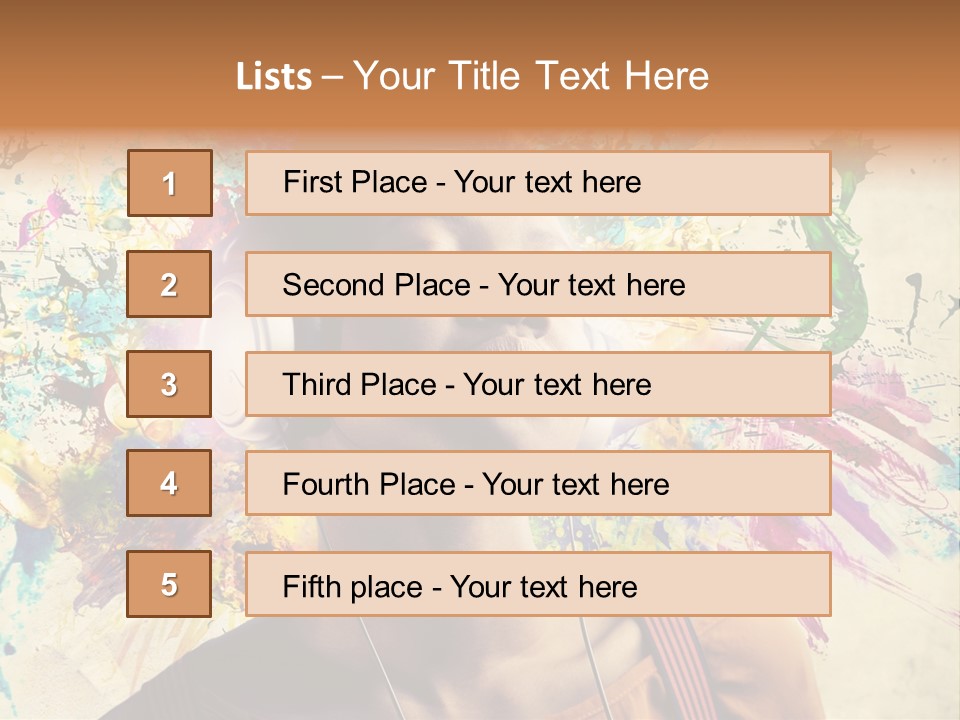Click Your text here in First Place row
Viewport: 960px width, 720px height.
point(547,182)
